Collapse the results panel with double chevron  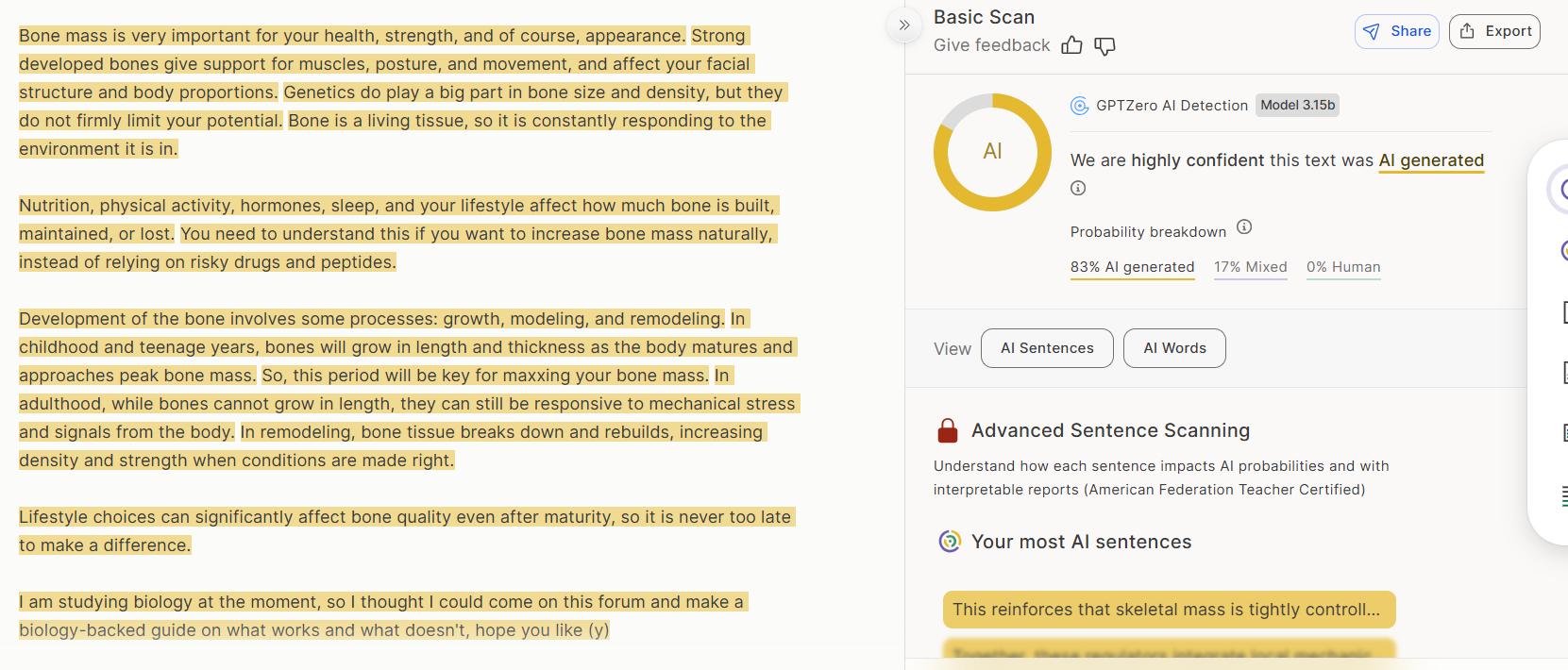[x=904, y=25]
